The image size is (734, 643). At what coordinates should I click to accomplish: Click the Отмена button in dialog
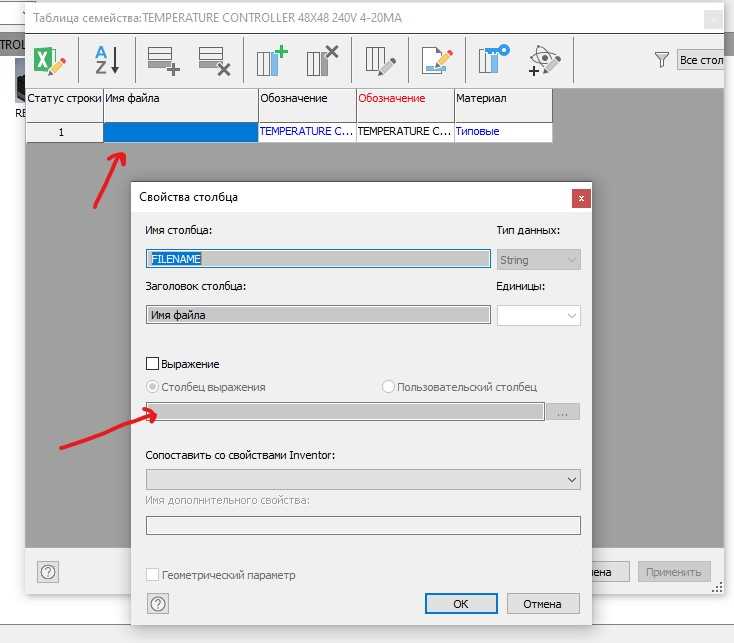543,604
